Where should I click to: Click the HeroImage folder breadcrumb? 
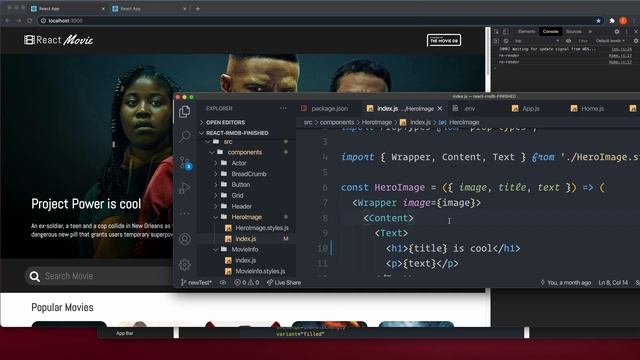click(x=377, y=122)
